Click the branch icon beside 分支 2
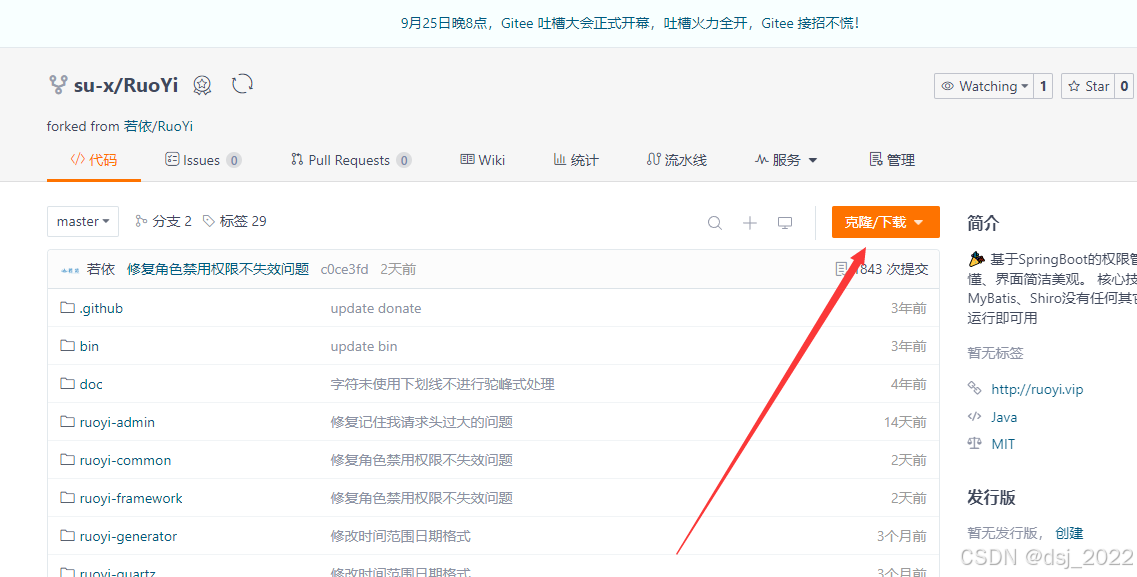 [141, 221]
